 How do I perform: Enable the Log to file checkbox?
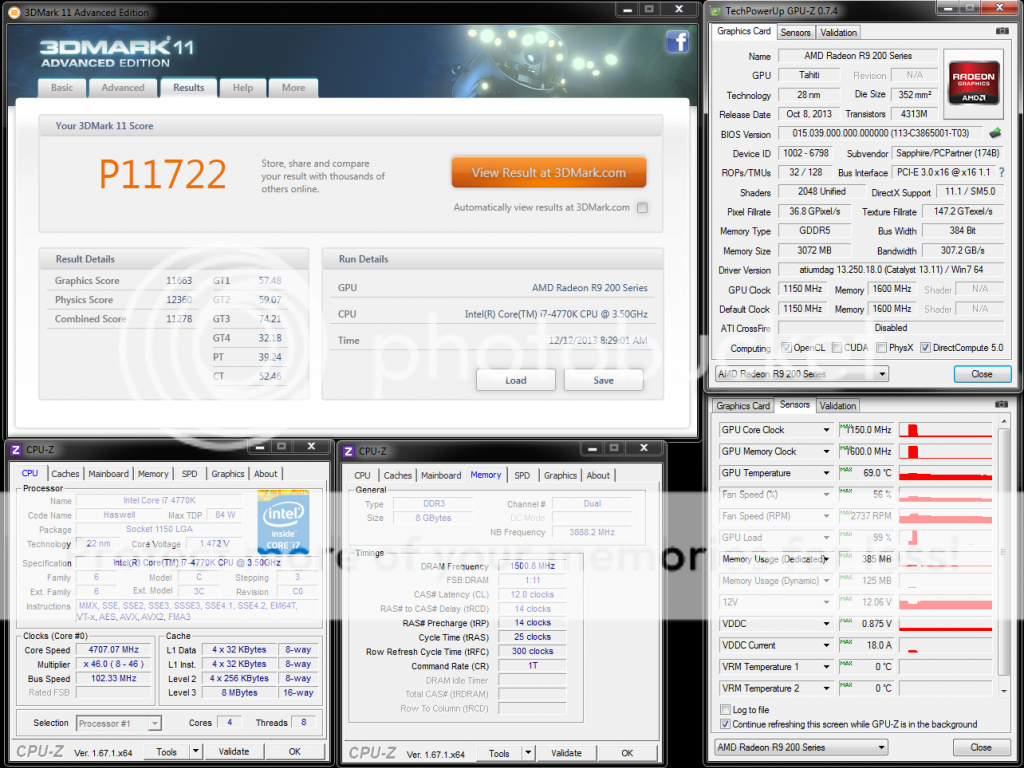click(x=725, y=710)
